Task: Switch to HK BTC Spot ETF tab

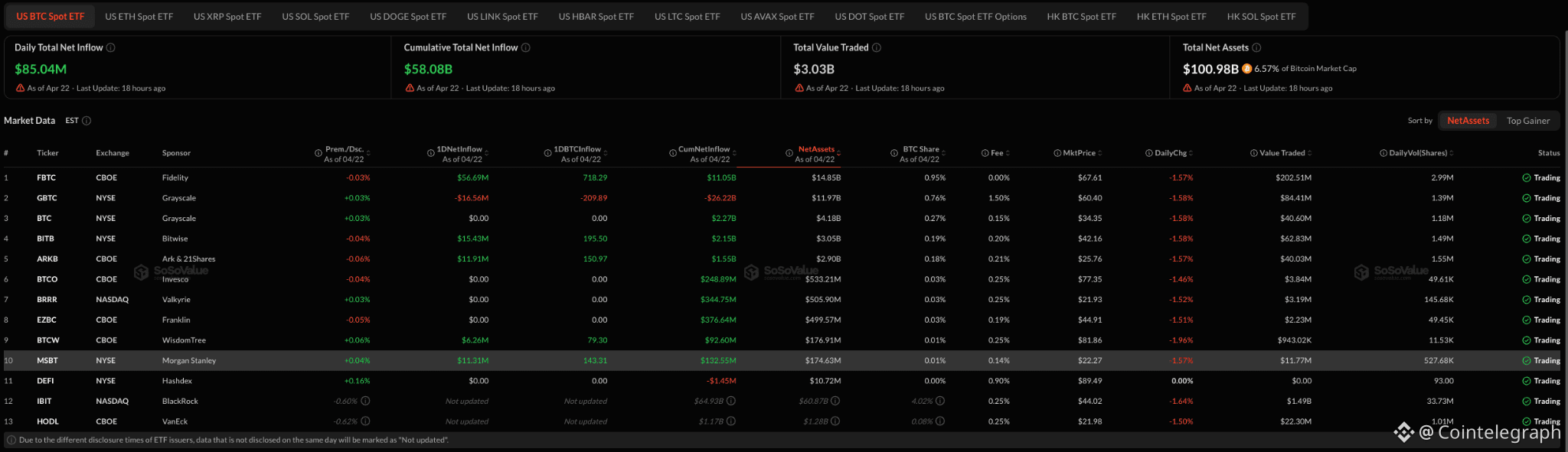Action: [x=1081, y=16]
